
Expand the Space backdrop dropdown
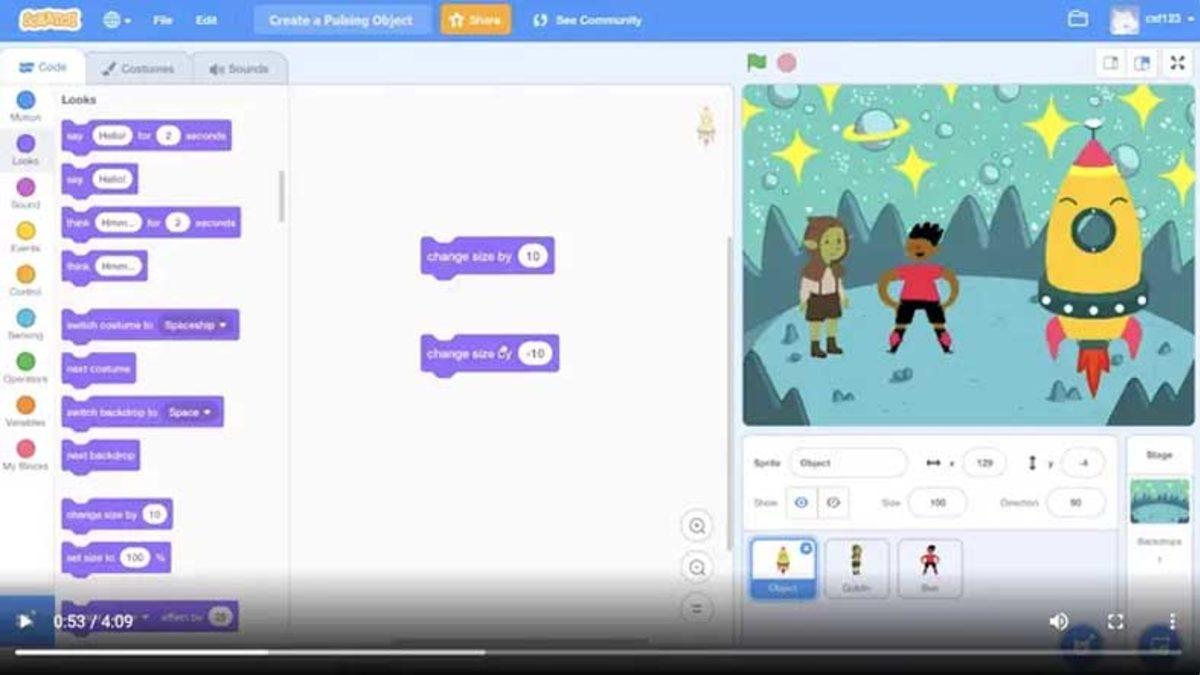207,412
